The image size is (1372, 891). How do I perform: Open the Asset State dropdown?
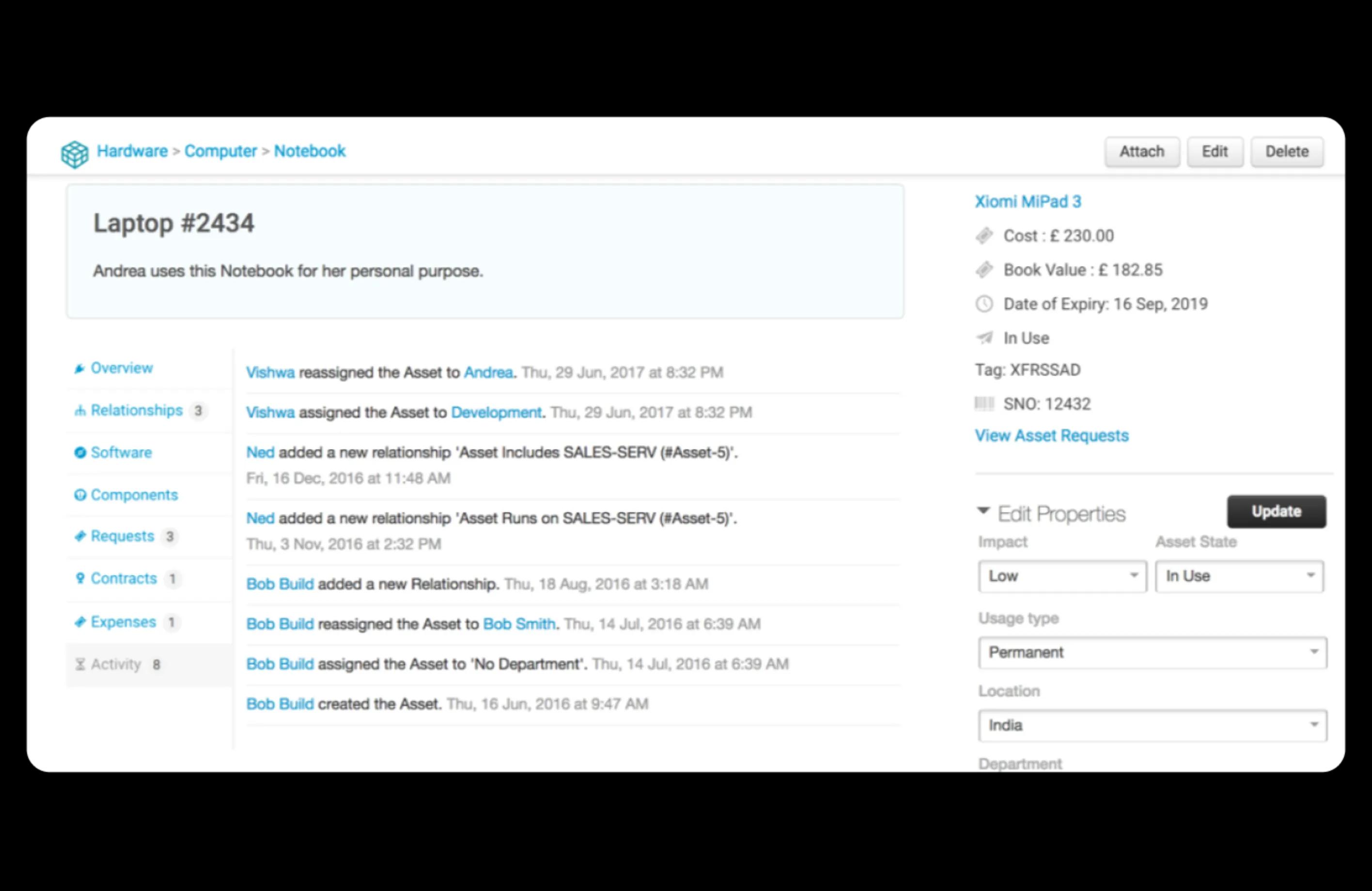pos(1239,576)
